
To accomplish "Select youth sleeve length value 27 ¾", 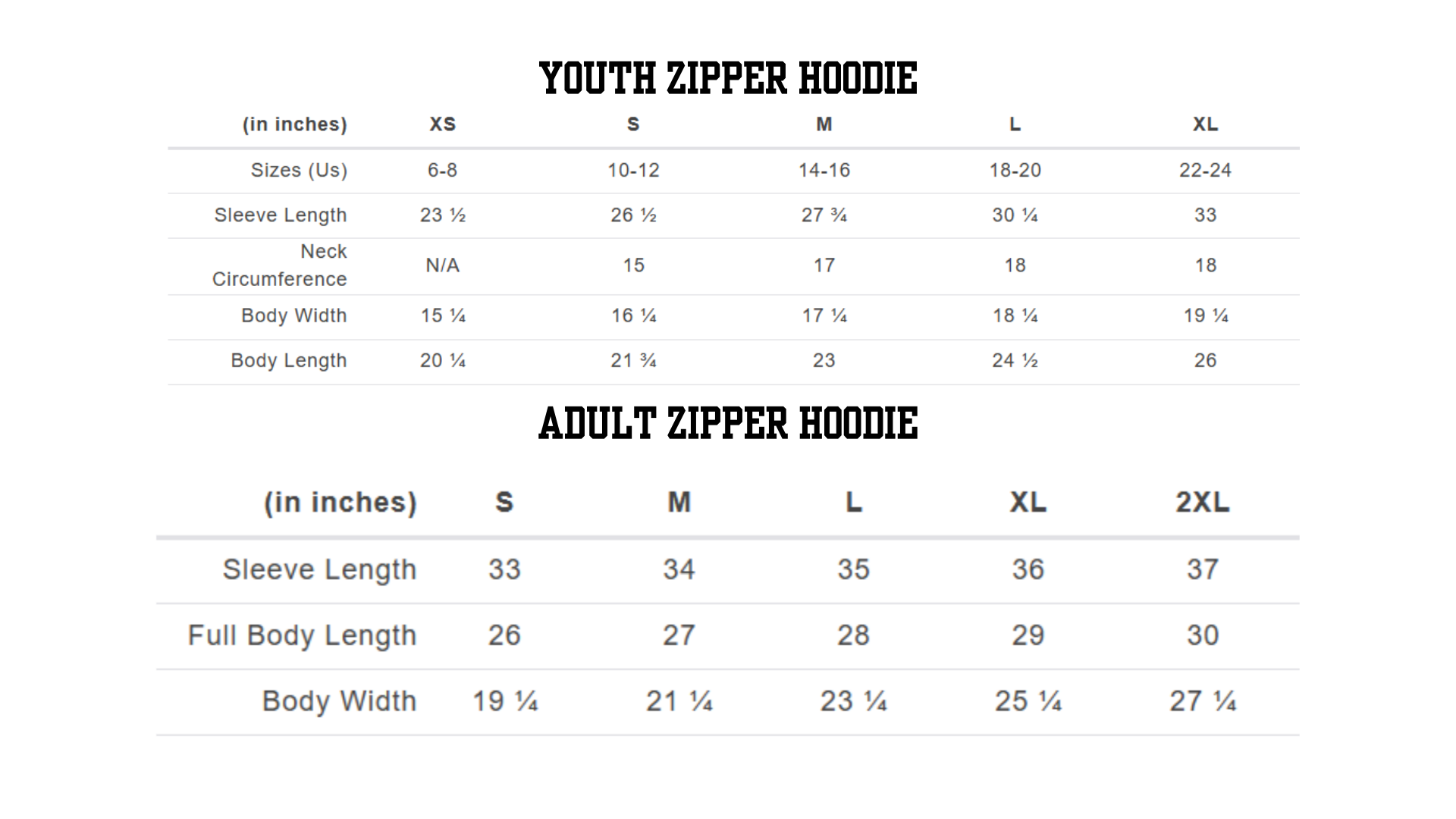I will pos(824,215).
